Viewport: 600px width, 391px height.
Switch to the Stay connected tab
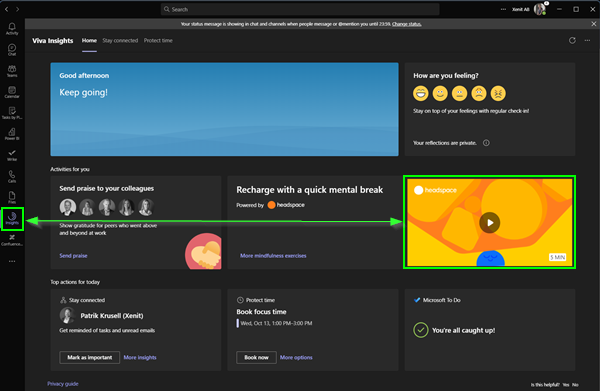click(x=120, y=41)
